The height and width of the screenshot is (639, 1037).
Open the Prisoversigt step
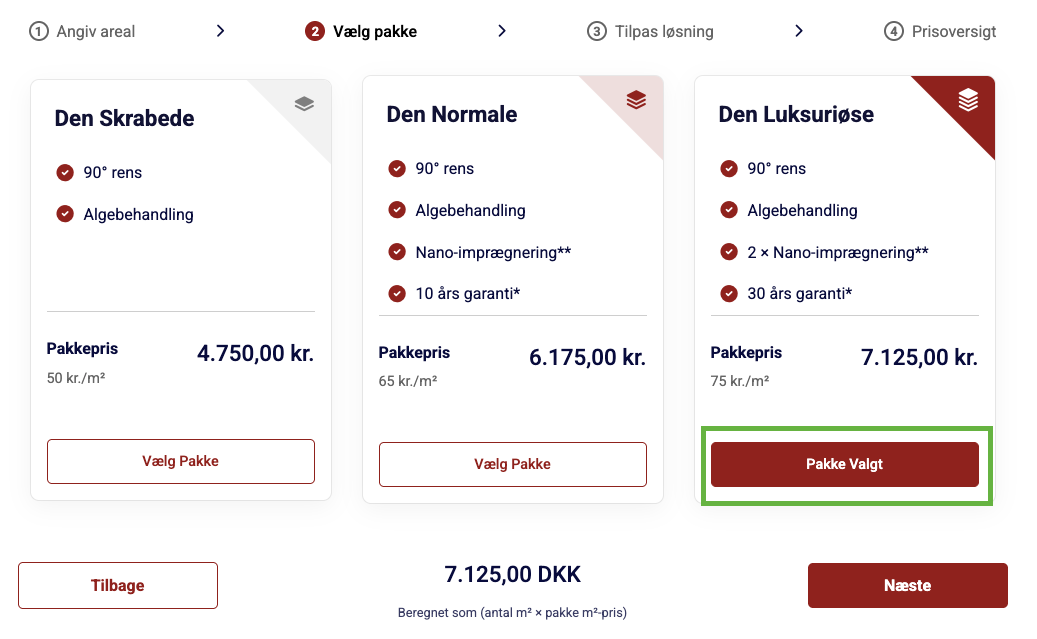tap(954, 31)
